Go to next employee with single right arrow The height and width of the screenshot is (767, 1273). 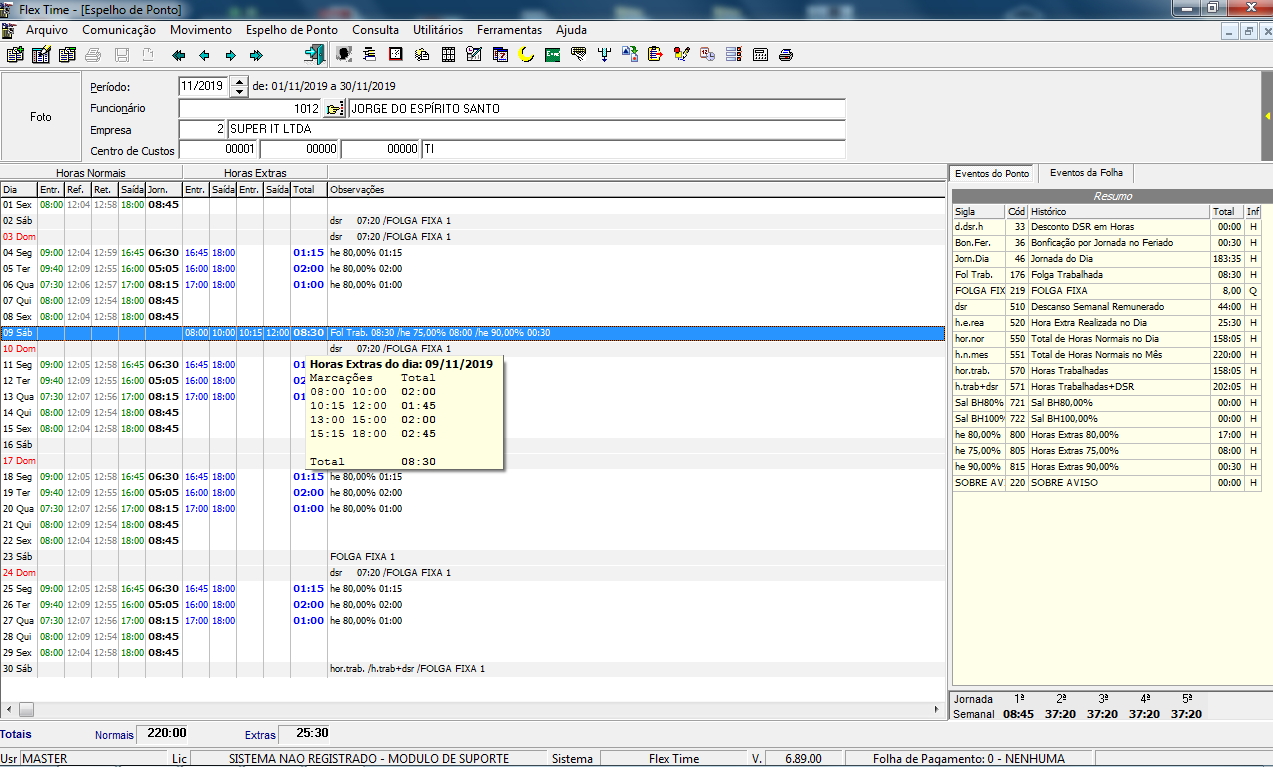tap(230, 55)
